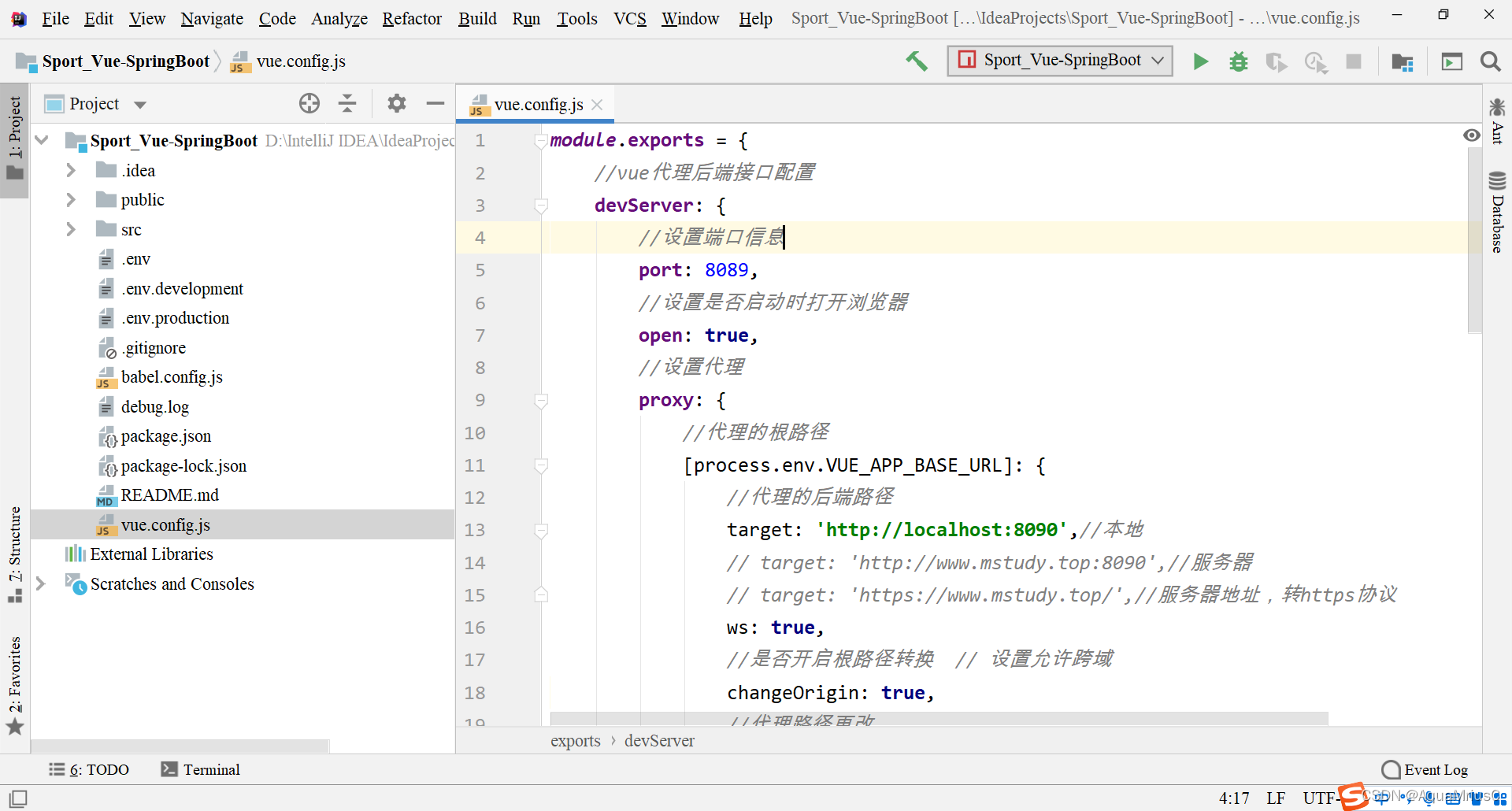Screen dimensions: 1512x811
Task: Expand Scratches and Consoles node
Action: point(41,583)
